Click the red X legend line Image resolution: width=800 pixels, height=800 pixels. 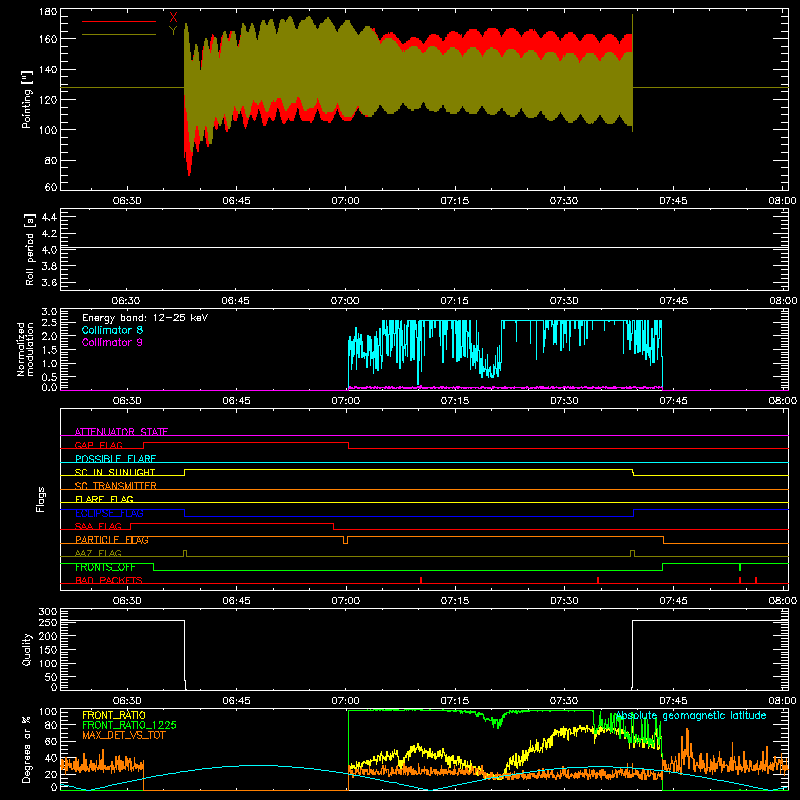click(x=119, y=21)
